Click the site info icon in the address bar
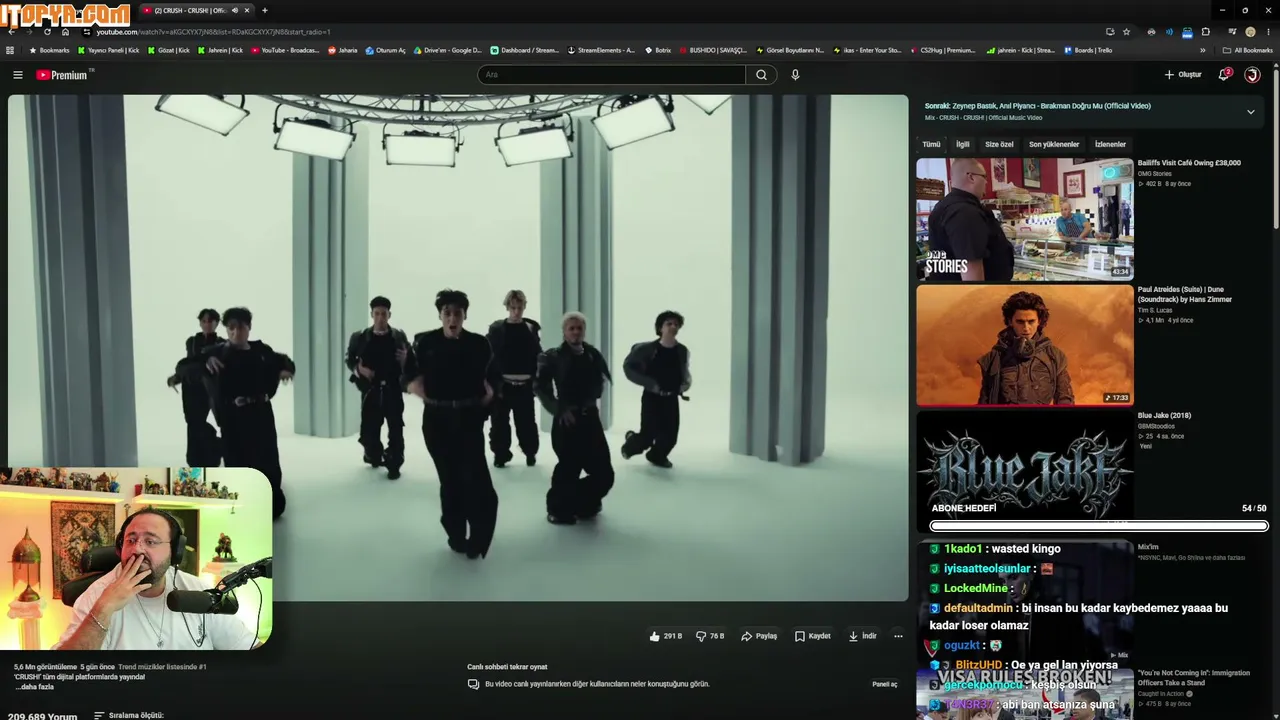Screen dimensions: 1280x720 pyautogui.click(x=87, y=32)
